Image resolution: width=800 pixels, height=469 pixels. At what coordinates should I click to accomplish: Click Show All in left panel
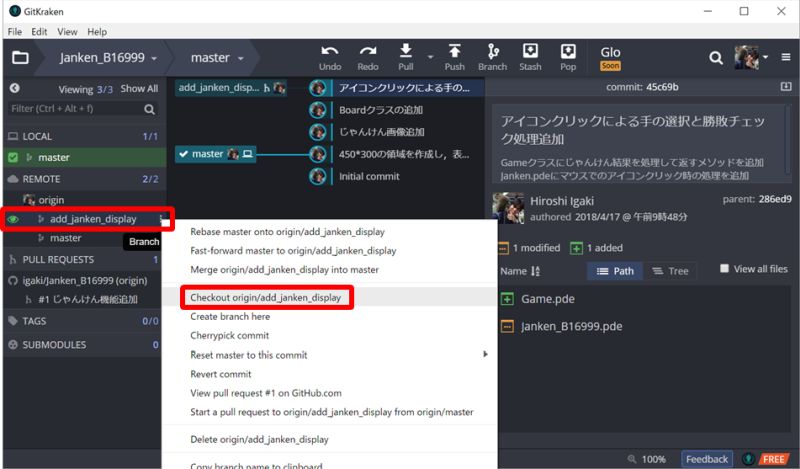click(x=139, y=89)
